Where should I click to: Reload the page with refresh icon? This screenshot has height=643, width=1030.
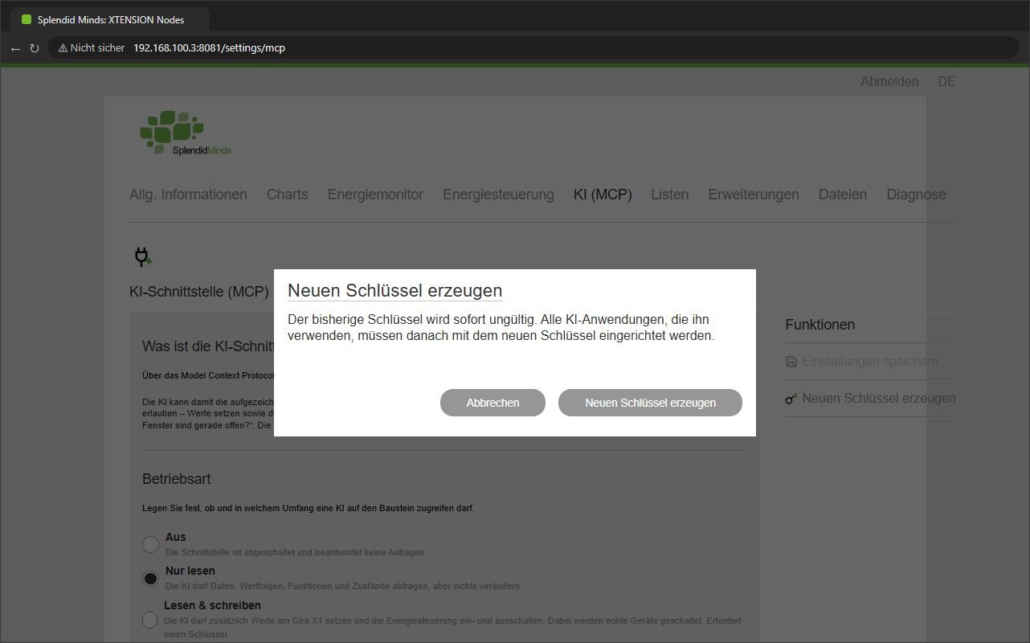(34, 49)
